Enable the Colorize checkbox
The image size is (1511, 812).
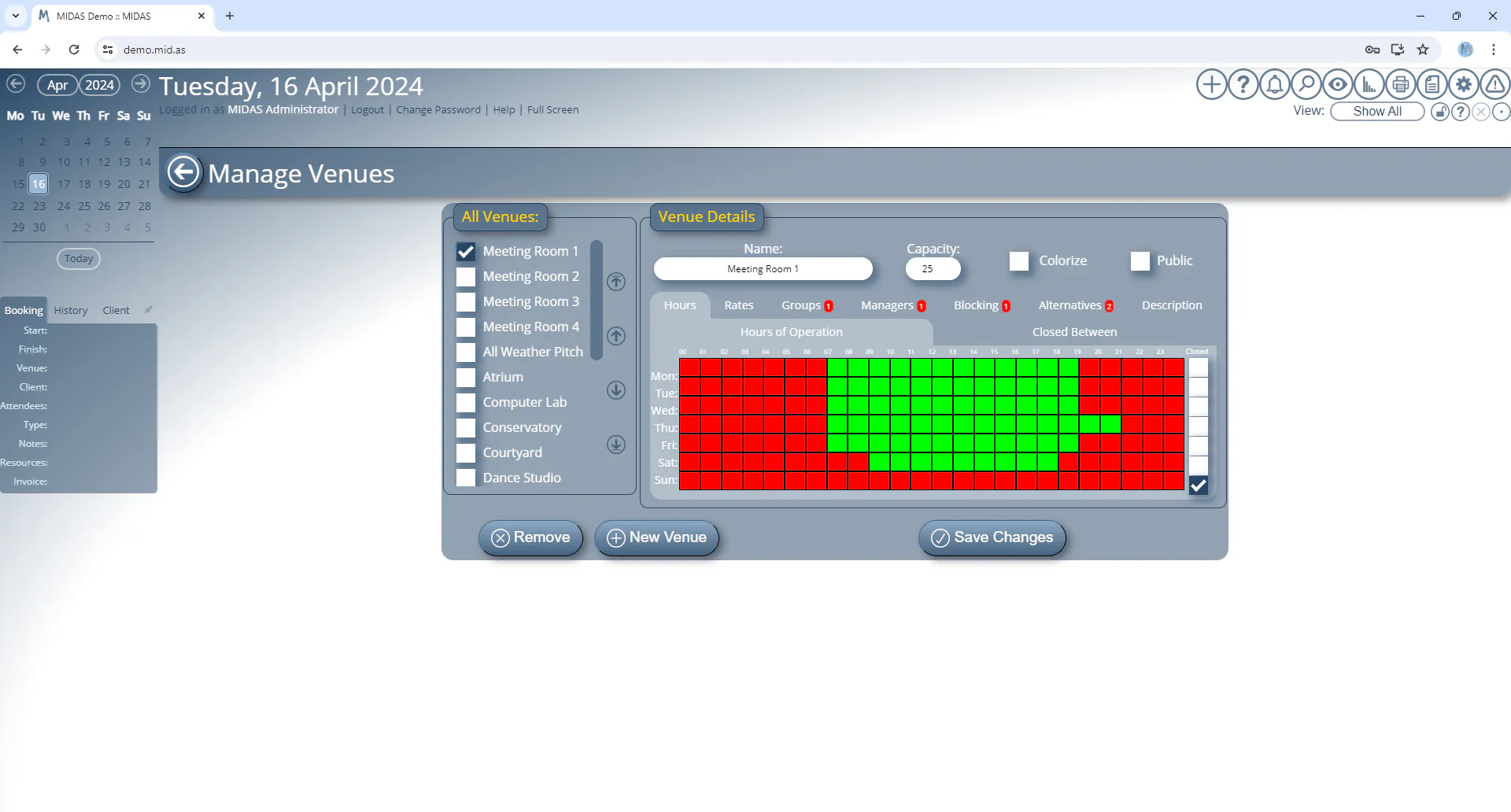[1019, 261]
